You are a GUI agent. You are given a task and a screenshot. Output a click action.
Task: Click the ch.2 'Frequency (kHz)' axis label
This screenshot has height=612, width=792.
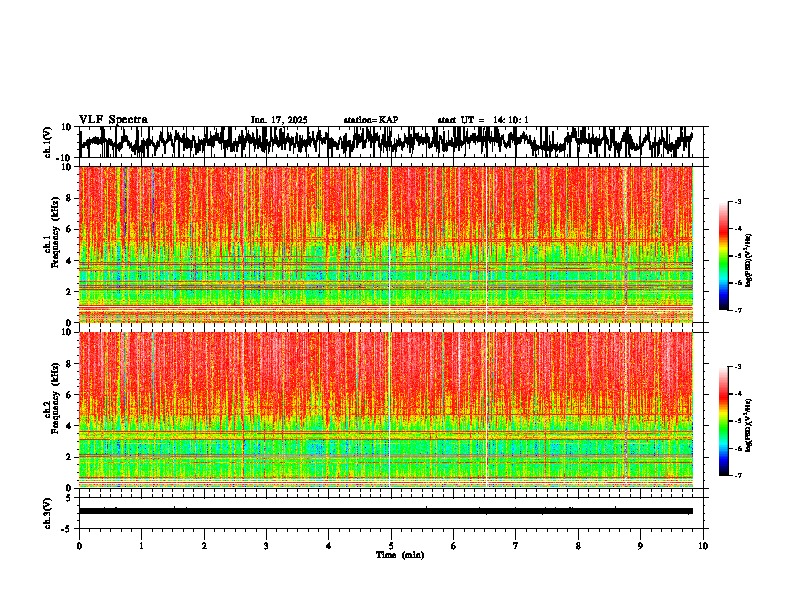click(56, 398)
